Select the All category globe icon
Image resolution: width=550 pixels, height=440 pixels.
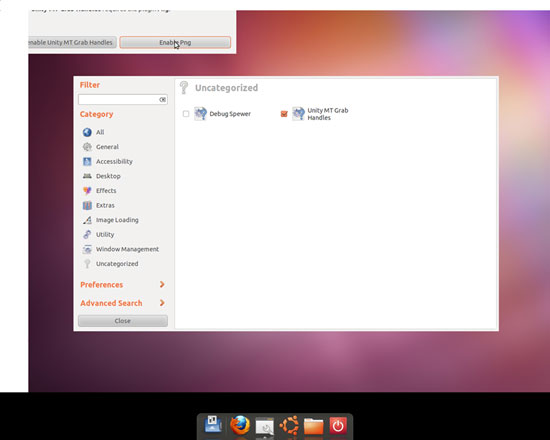pyautogui.click(x=87, y=132)
